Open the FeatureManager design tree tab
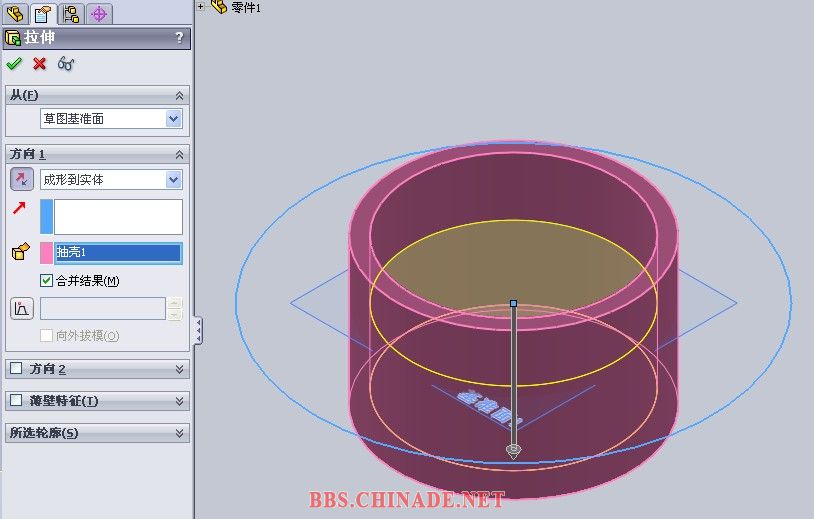 coord(15,13)
